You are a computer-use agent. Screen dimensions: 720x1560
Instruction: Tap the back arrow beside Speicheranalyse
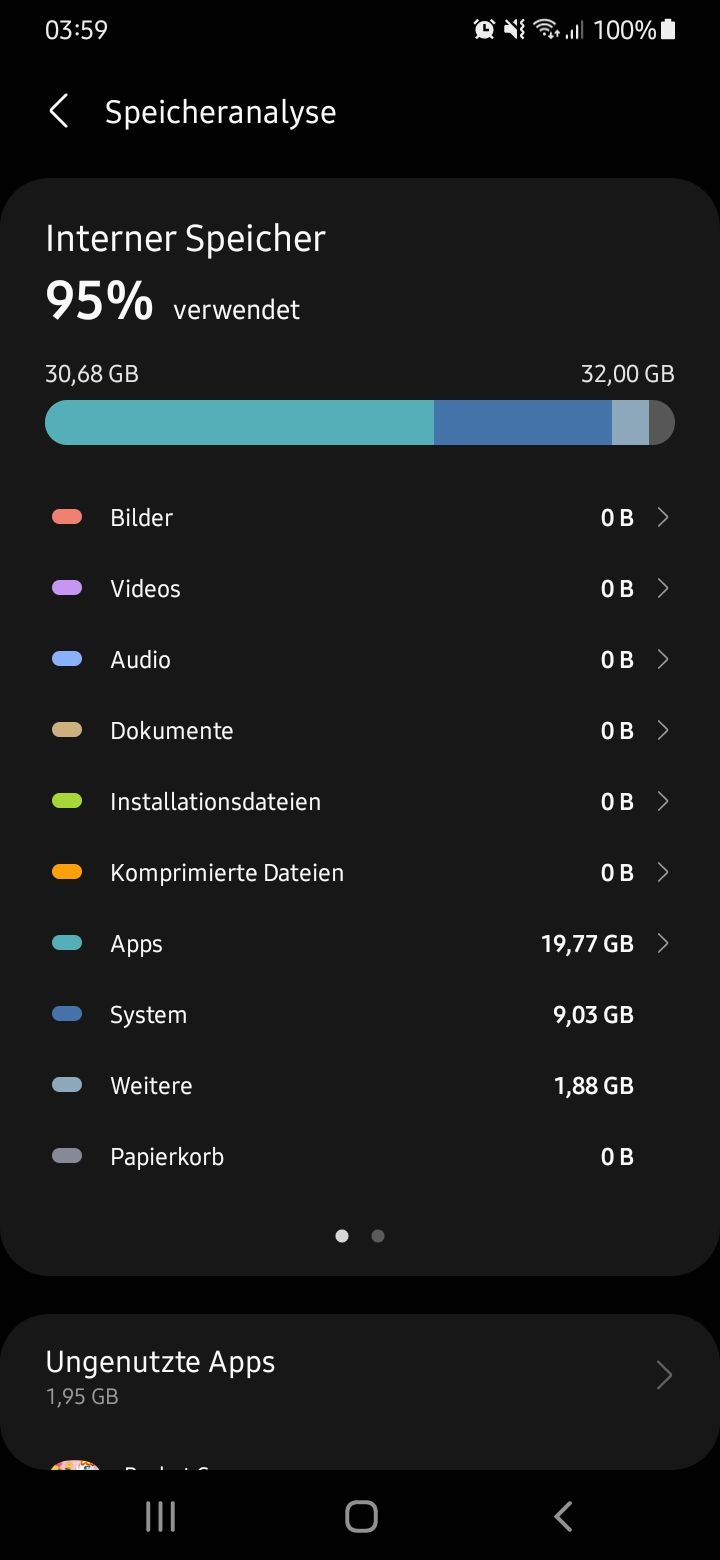[x=59, y=111]
